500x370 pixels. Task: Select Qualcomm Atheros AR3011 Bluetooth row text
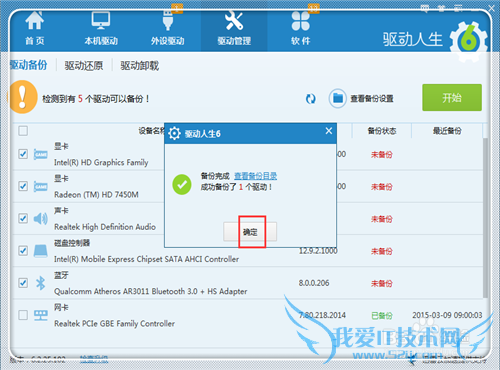pyautogui.click(x=151, y=291)
